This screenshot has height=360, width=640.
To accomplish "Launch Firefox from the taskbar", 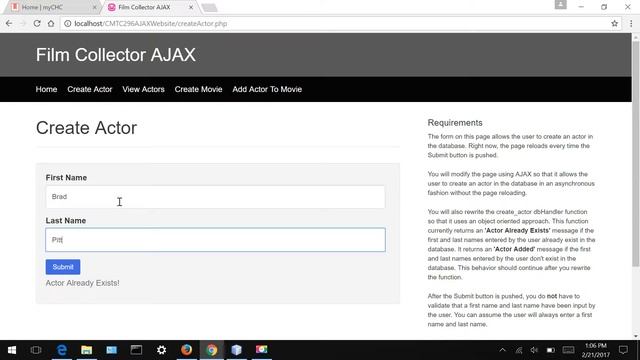I will pos(187,350).
